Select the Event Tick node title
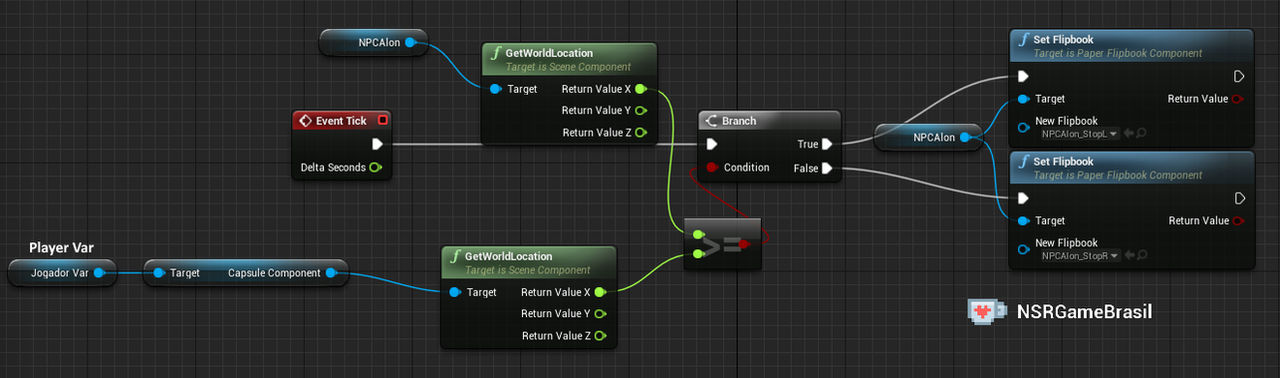Screen dimensions: 1280x378 [x=341, y=121]
